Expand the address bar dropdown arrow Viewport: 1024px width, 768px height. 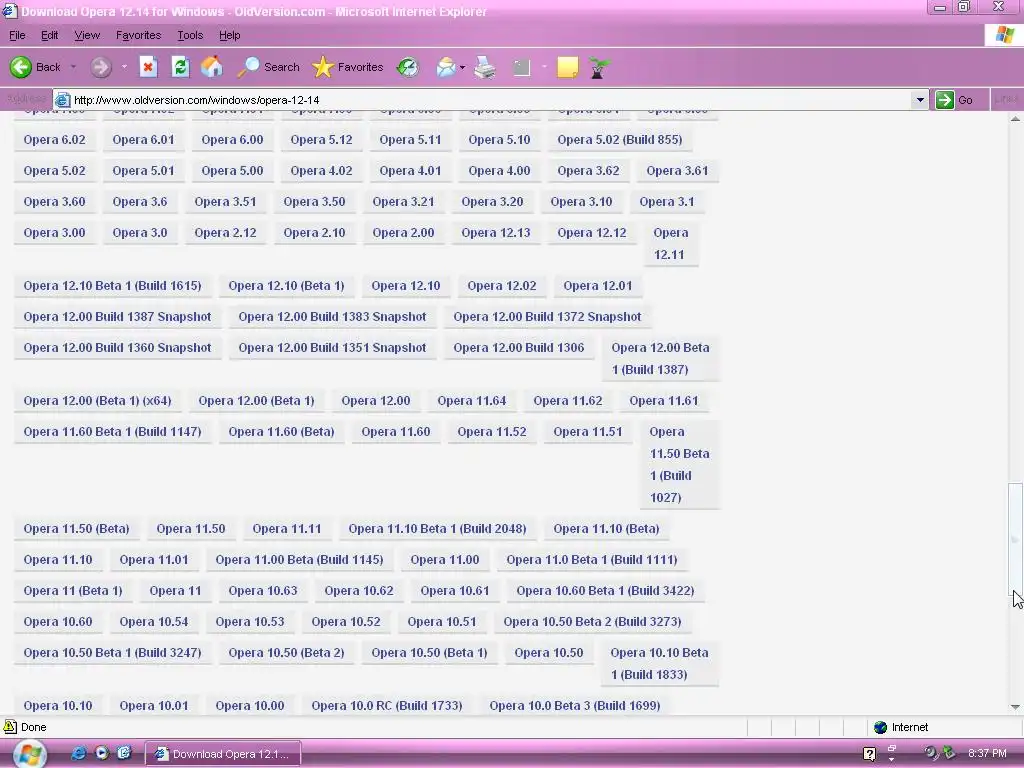click(x=920, y=100)
